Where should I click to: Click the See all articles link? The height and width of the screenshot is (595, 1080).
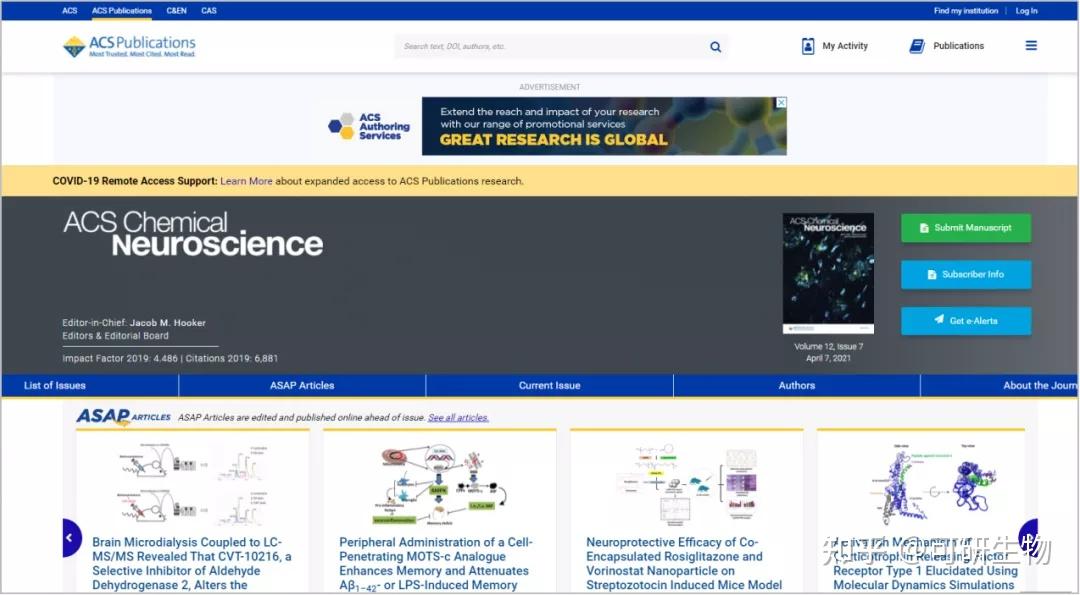click(x=458, y=417)
